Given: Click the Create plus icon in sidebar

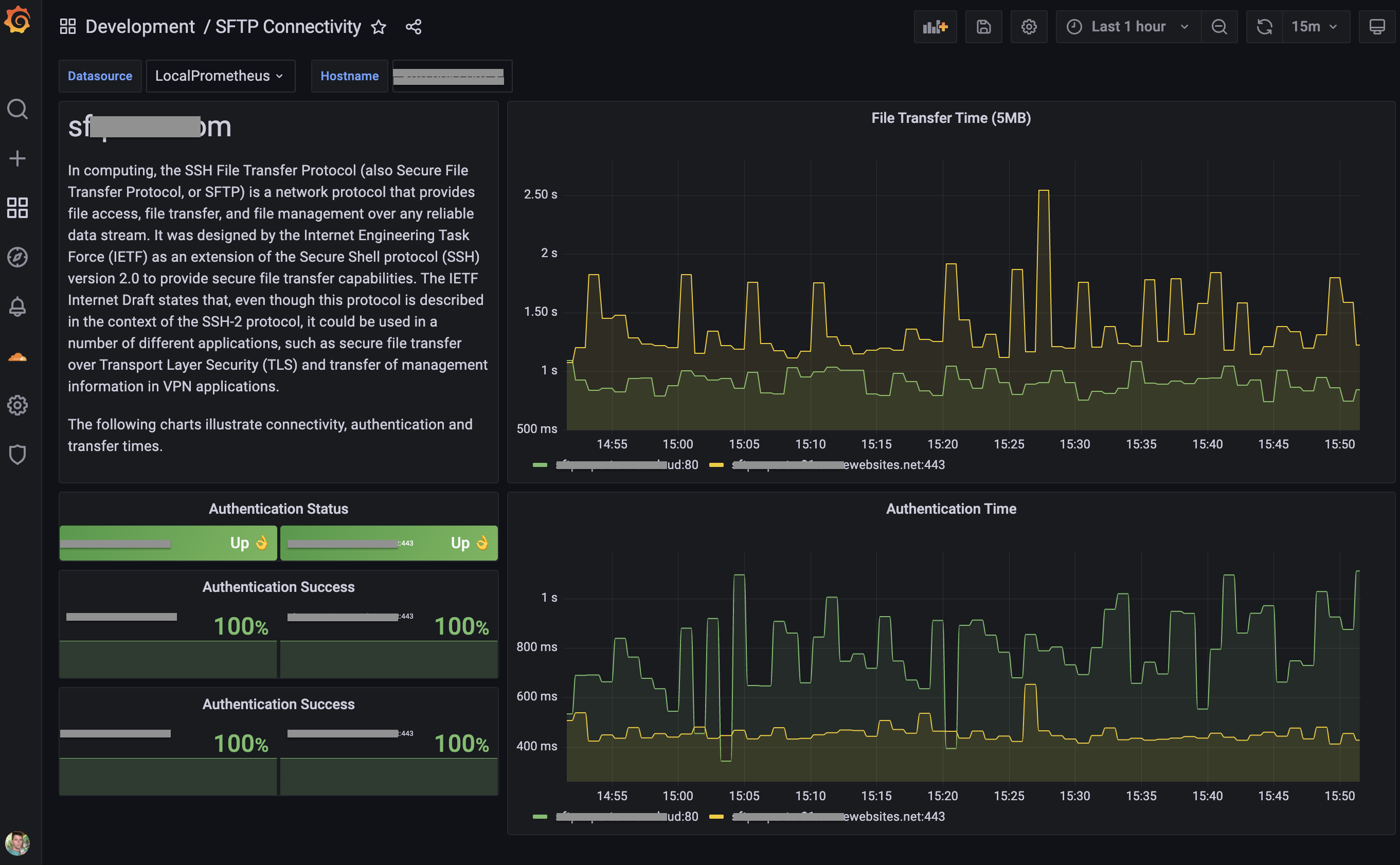Looking at the screenshot, I should 17,158.
